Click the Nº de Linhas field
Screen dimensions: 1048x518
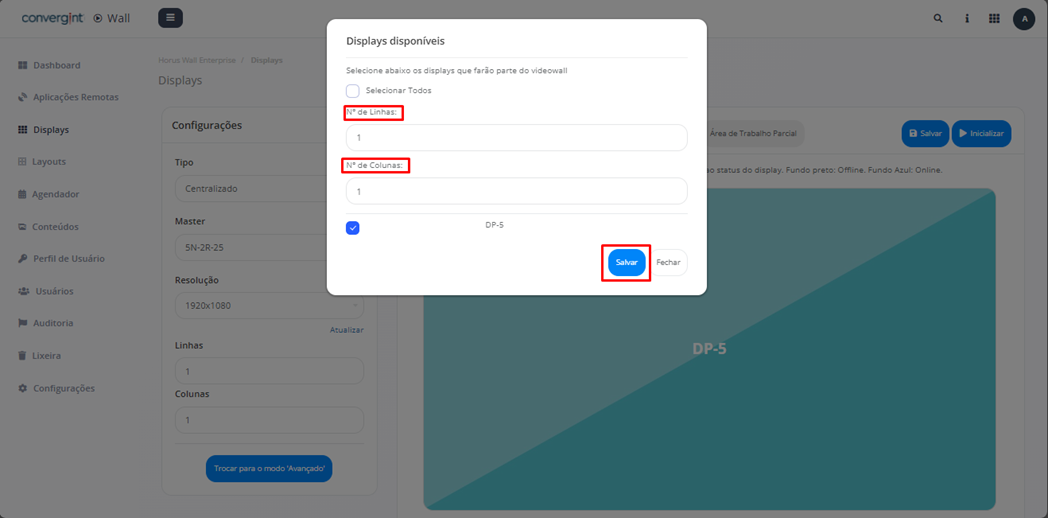click(516, 138)
